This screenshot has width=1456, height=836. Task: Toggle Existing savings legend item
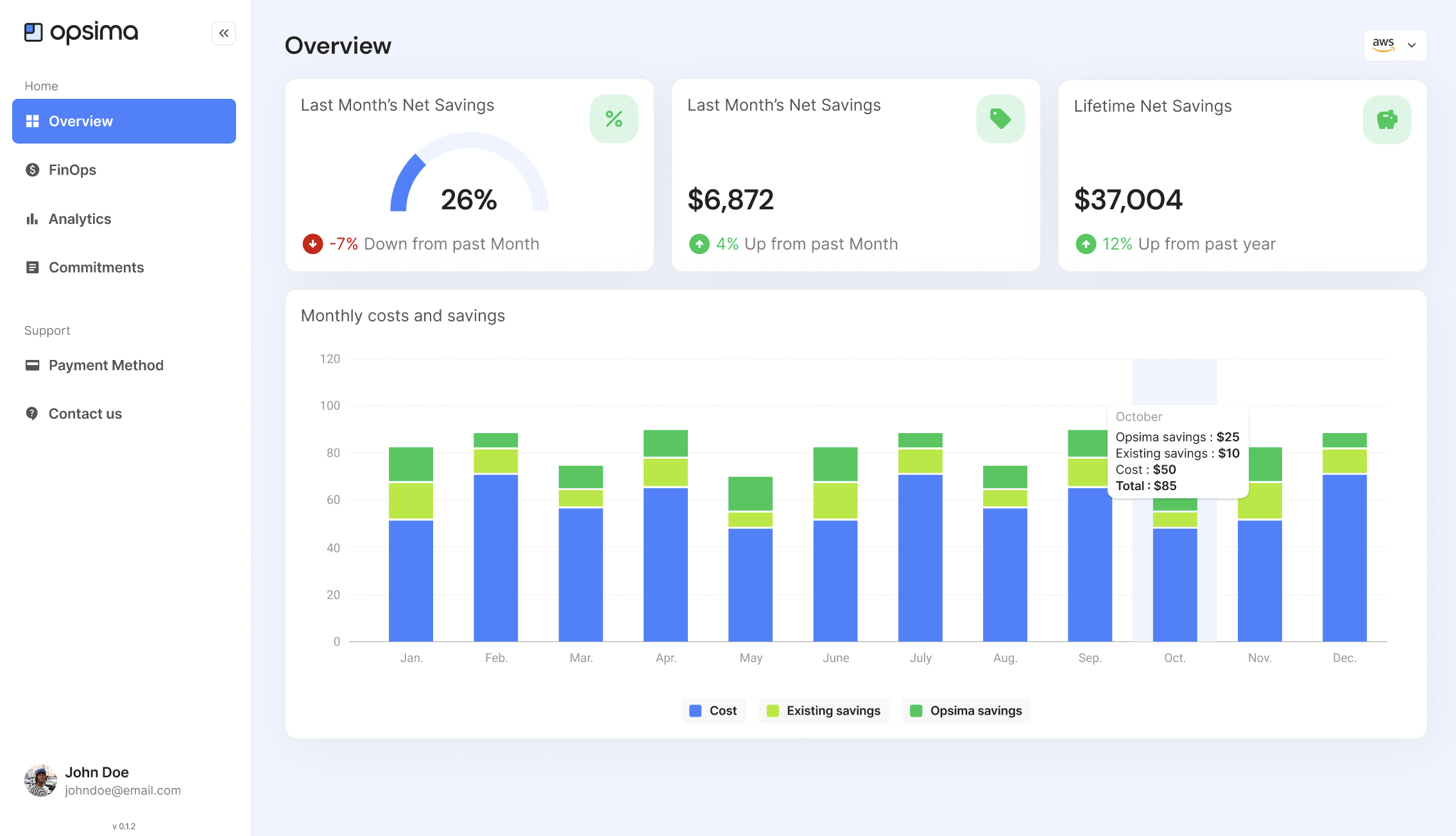[823, 711]
